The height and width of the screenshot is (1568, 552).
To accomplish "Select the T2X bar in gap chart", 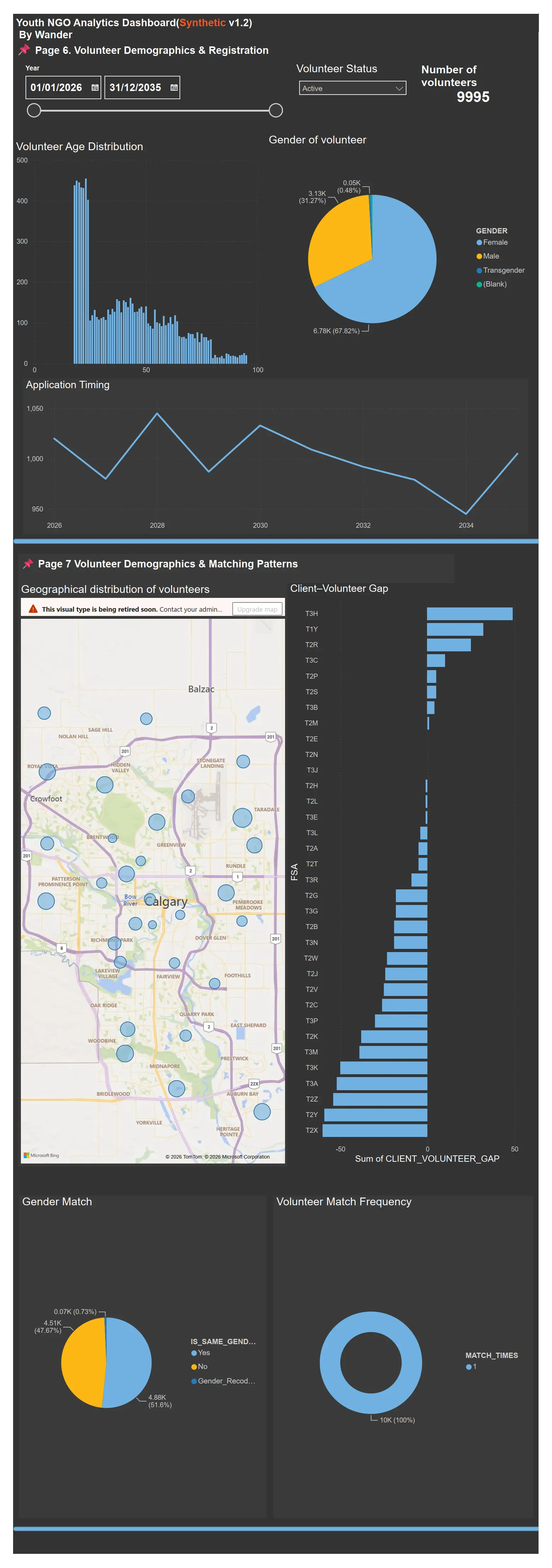I will tap(374, 1130).
